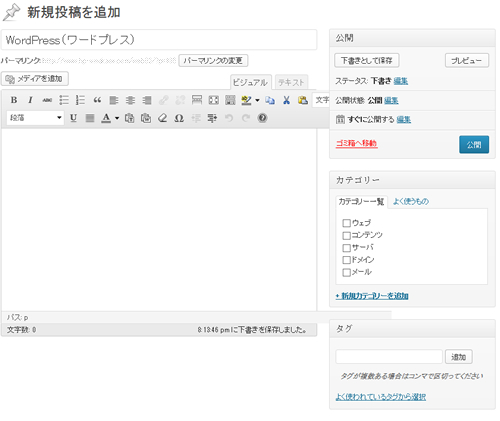Click 新規カテゴリーを追加 link
The image size is (500, 421).
click(x=372, y=296)
